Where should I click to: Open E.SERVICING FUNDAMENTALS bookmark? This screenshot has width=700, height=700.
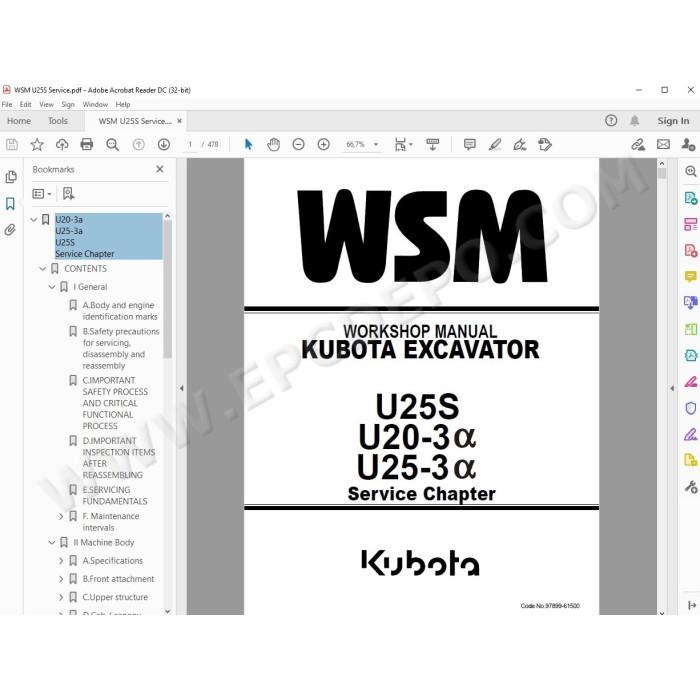pyautogui.click(x=115, y=496)
